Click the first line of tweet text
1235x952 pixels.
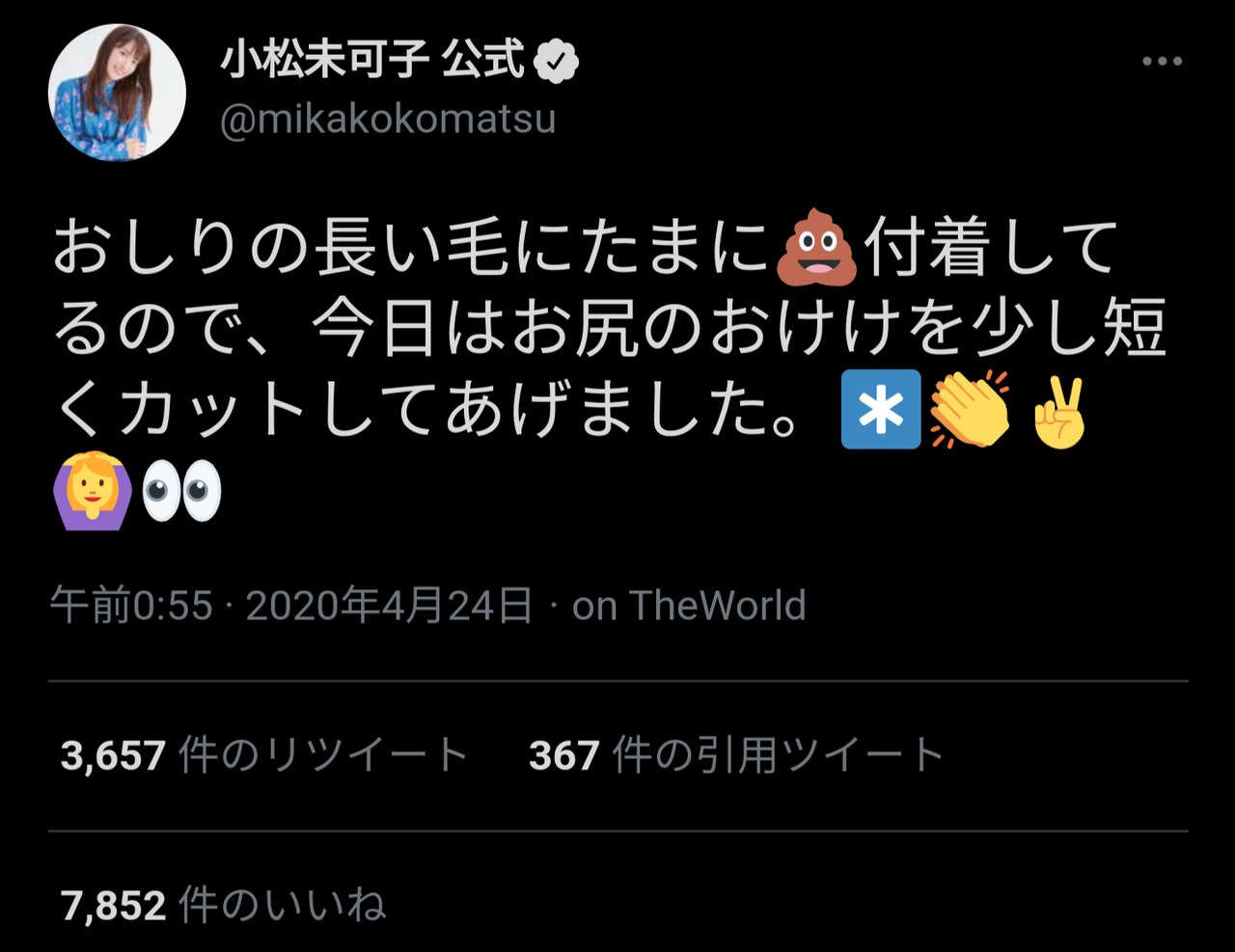pyautogui.click(x=586, y=249)
